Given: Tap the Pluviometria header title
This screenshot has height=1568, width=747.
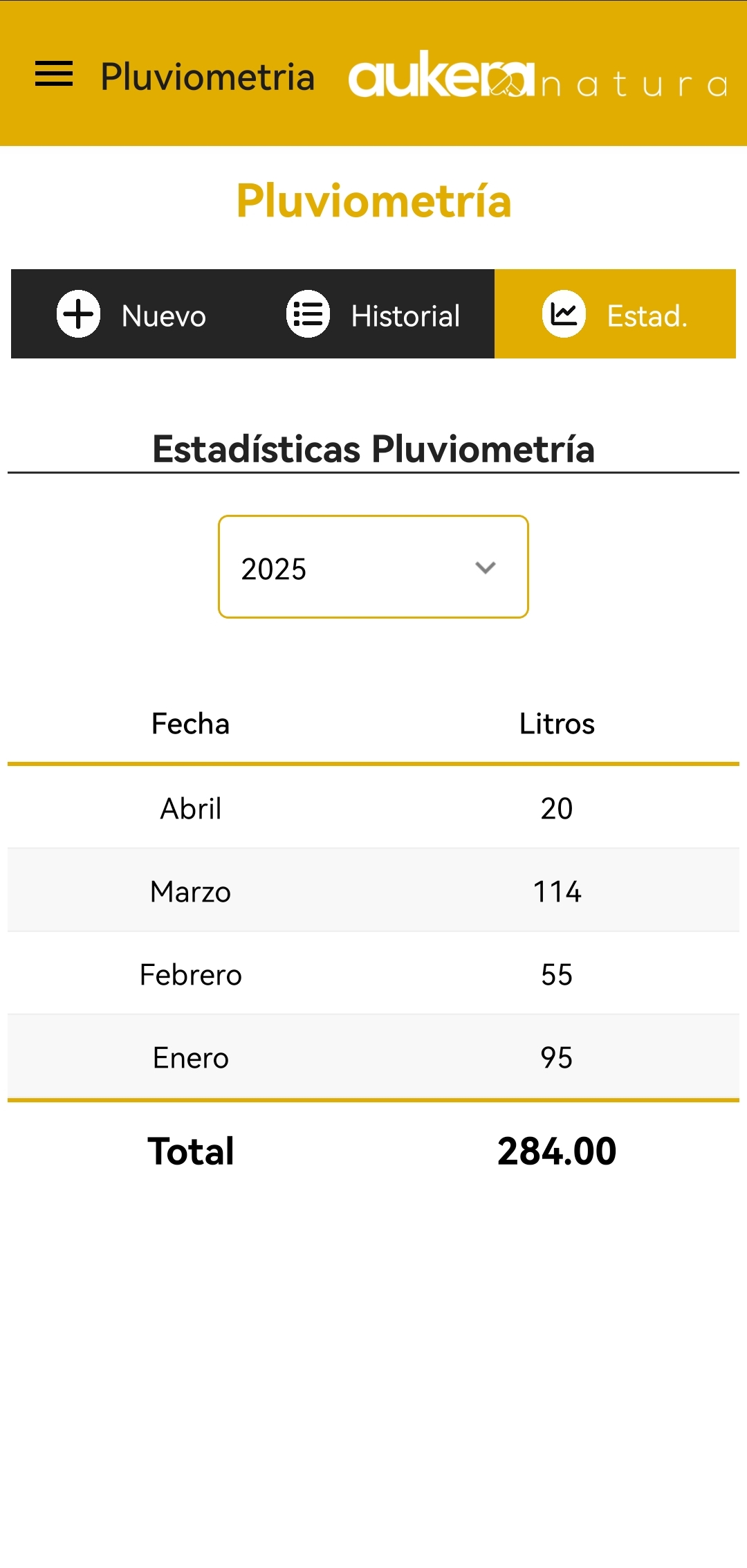Looking at the screenshot, I should 207,76.
